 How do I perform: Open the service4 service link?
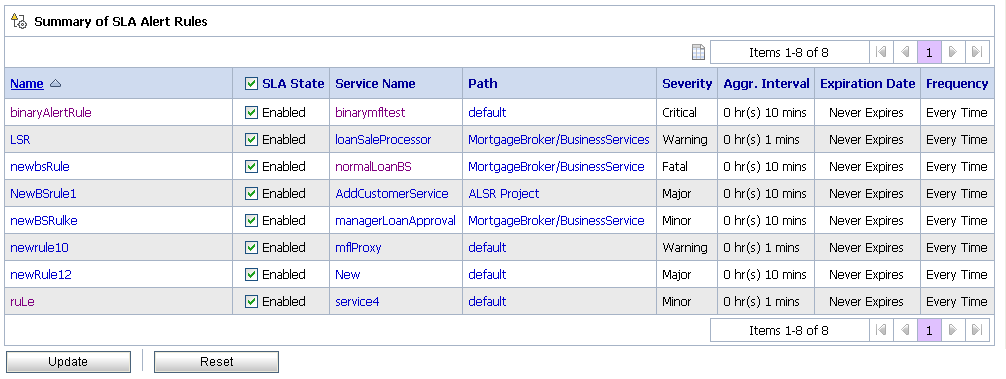point(357,301)
